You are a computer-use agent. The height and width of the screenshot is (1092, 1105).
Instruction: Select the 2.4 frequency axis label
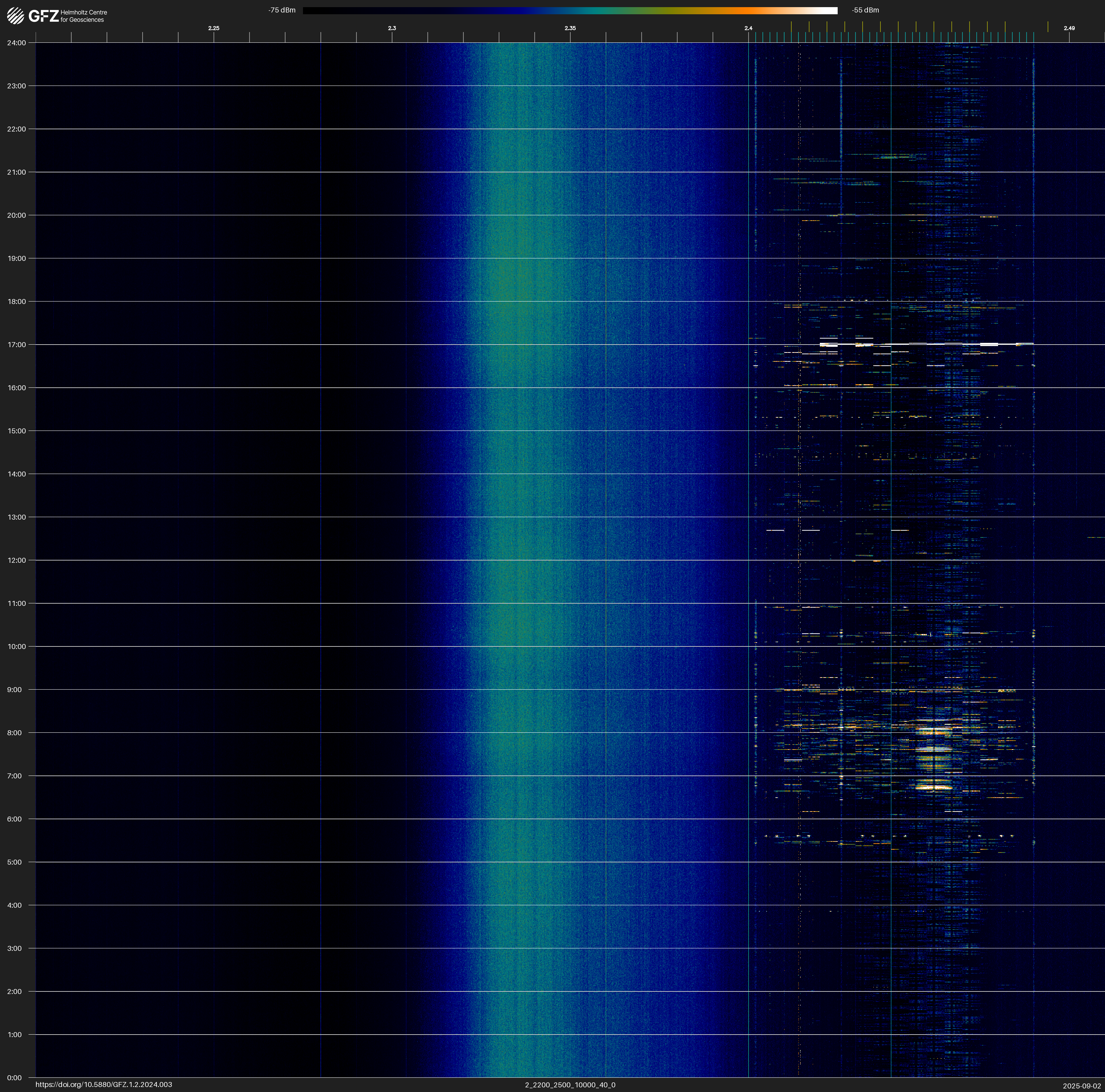(748, 28)
